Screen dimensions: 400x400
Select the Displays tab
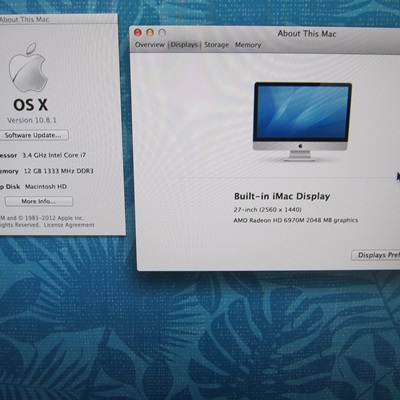[184, 45]
